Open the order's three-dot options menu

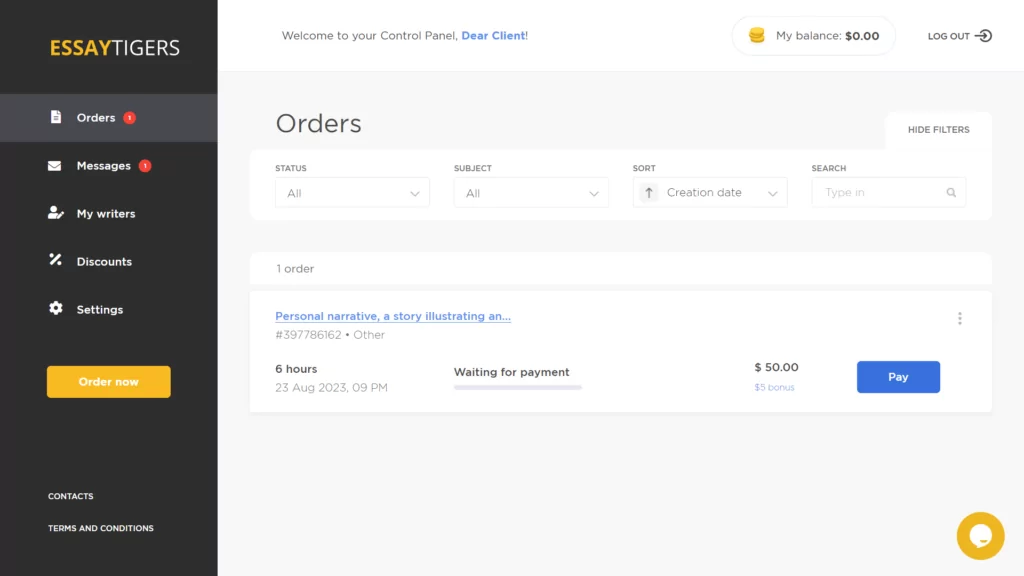959,318
